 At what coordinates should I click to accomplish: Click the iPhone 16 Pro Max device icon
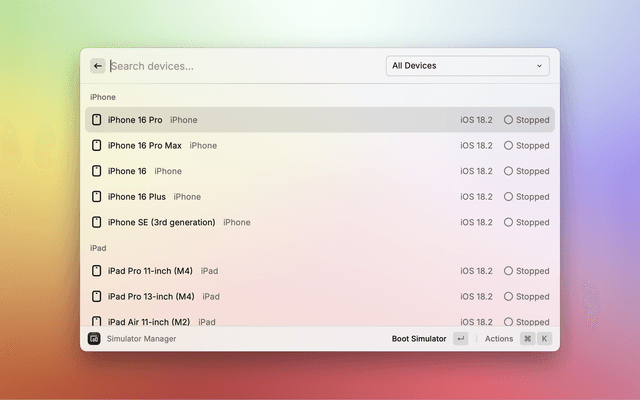tap(97, 146)
